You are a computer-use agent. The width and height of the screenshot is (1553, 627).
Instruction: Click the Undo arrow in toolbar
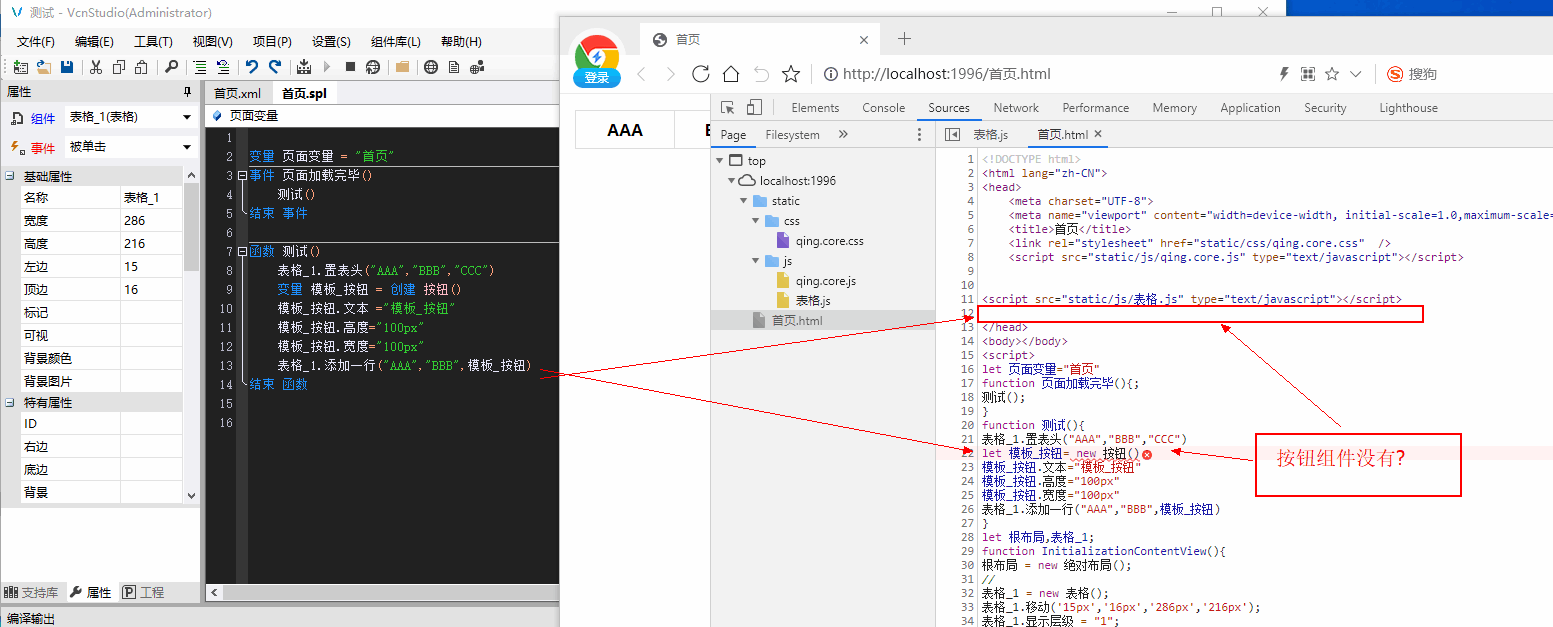tap(251, 67)
